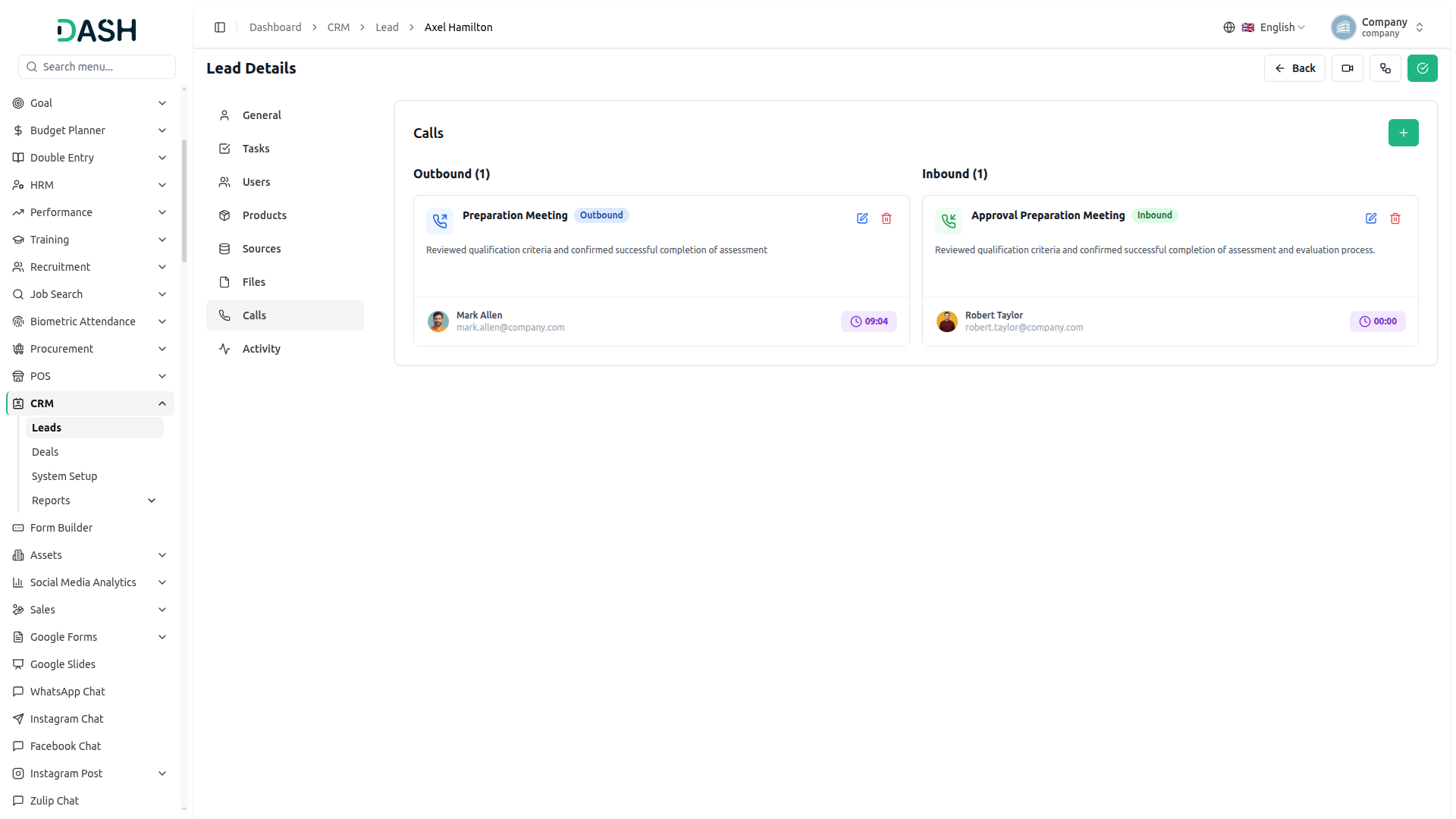This screenshot has width=1456, height=819.
Task: Open Zulip Chat in the sidebar
Action: pyautogui.click(x=90, y=801)
